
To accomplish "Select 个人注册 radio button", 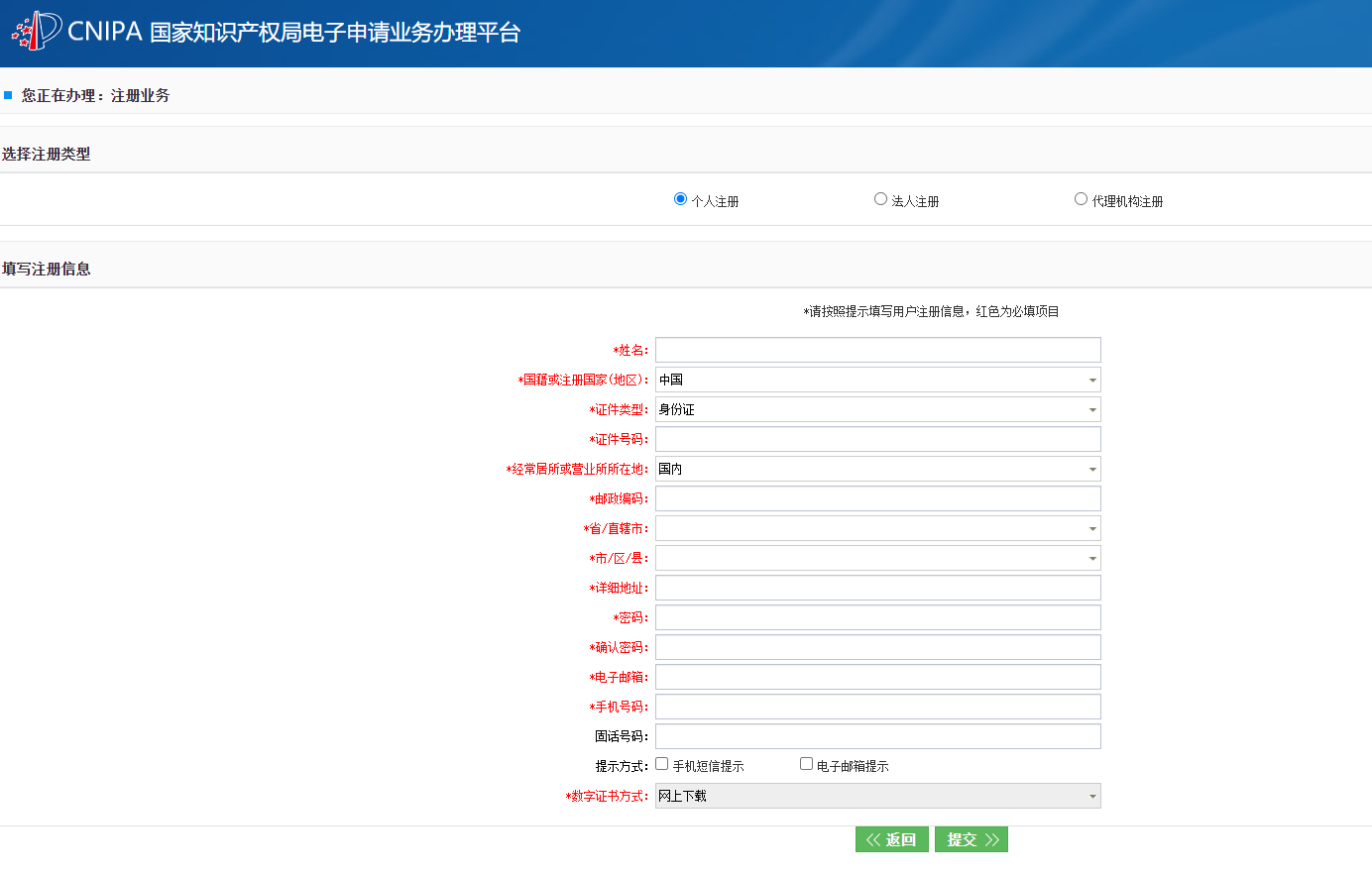I will point(680,199).
